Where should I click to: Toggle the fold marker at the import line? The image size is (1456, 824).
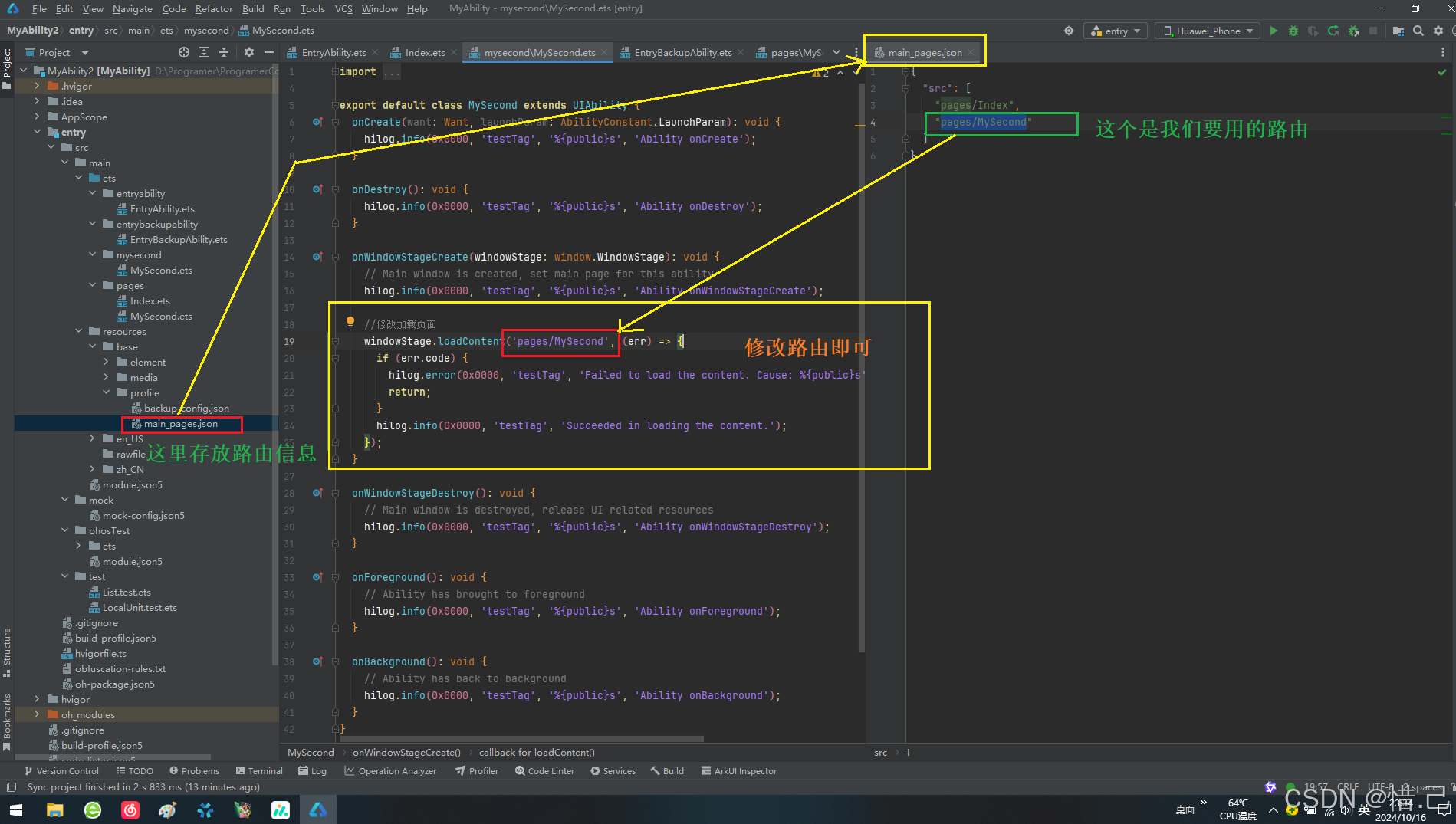[335, 71]
